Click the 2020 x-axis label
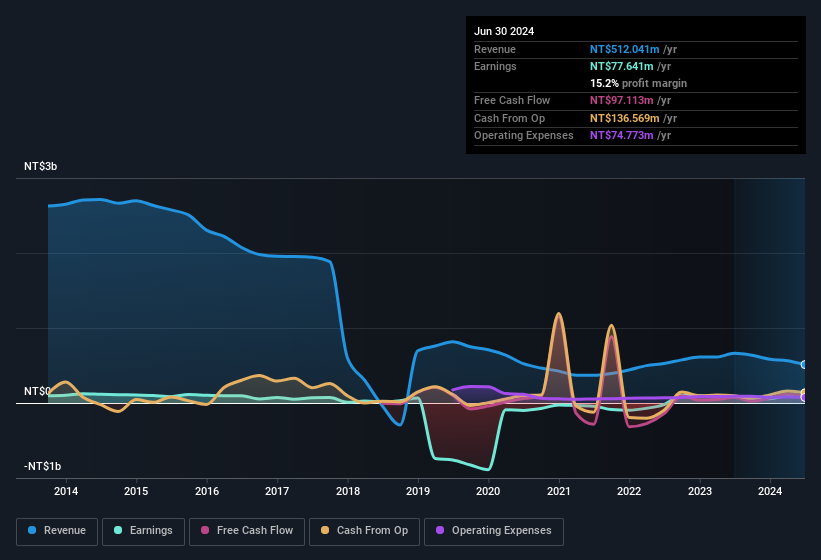 pos(488,491)
